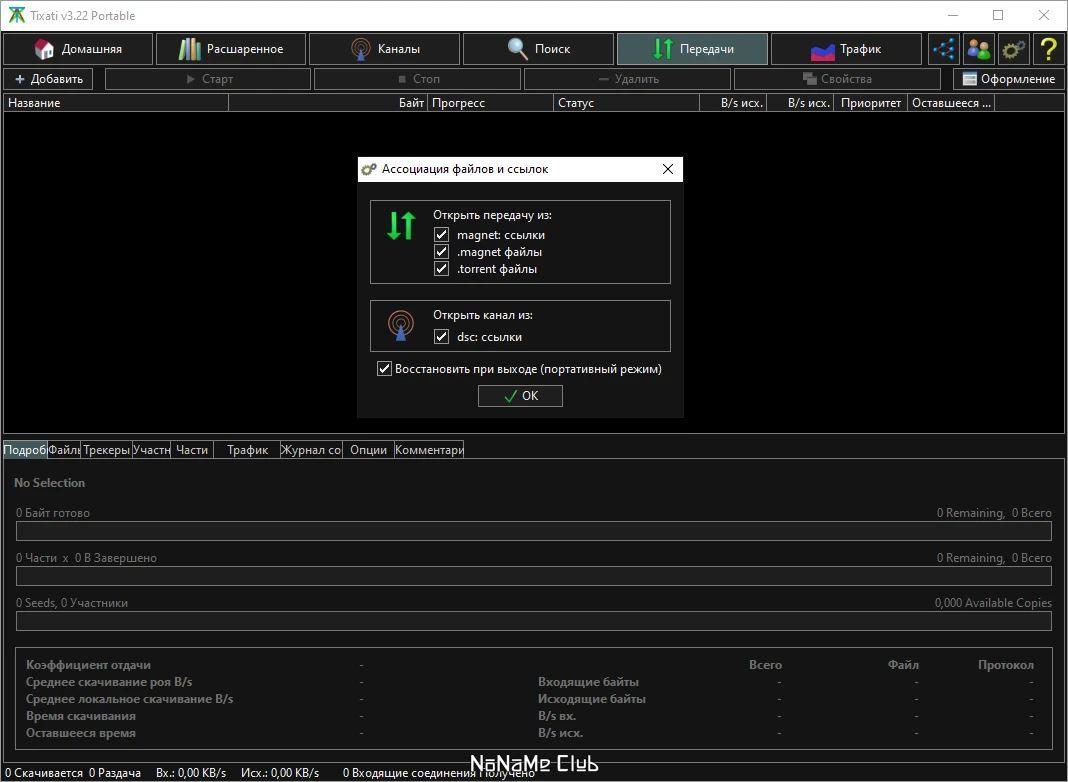
Task: Open the Домашняя home view
Action: (x=78, y=49)
